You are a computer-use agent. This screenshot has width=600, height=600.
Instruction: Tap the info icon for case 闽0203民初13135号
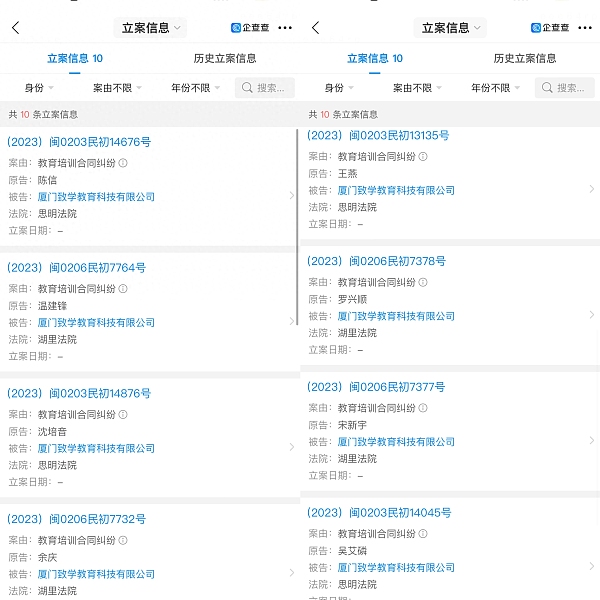click(423, 157)
